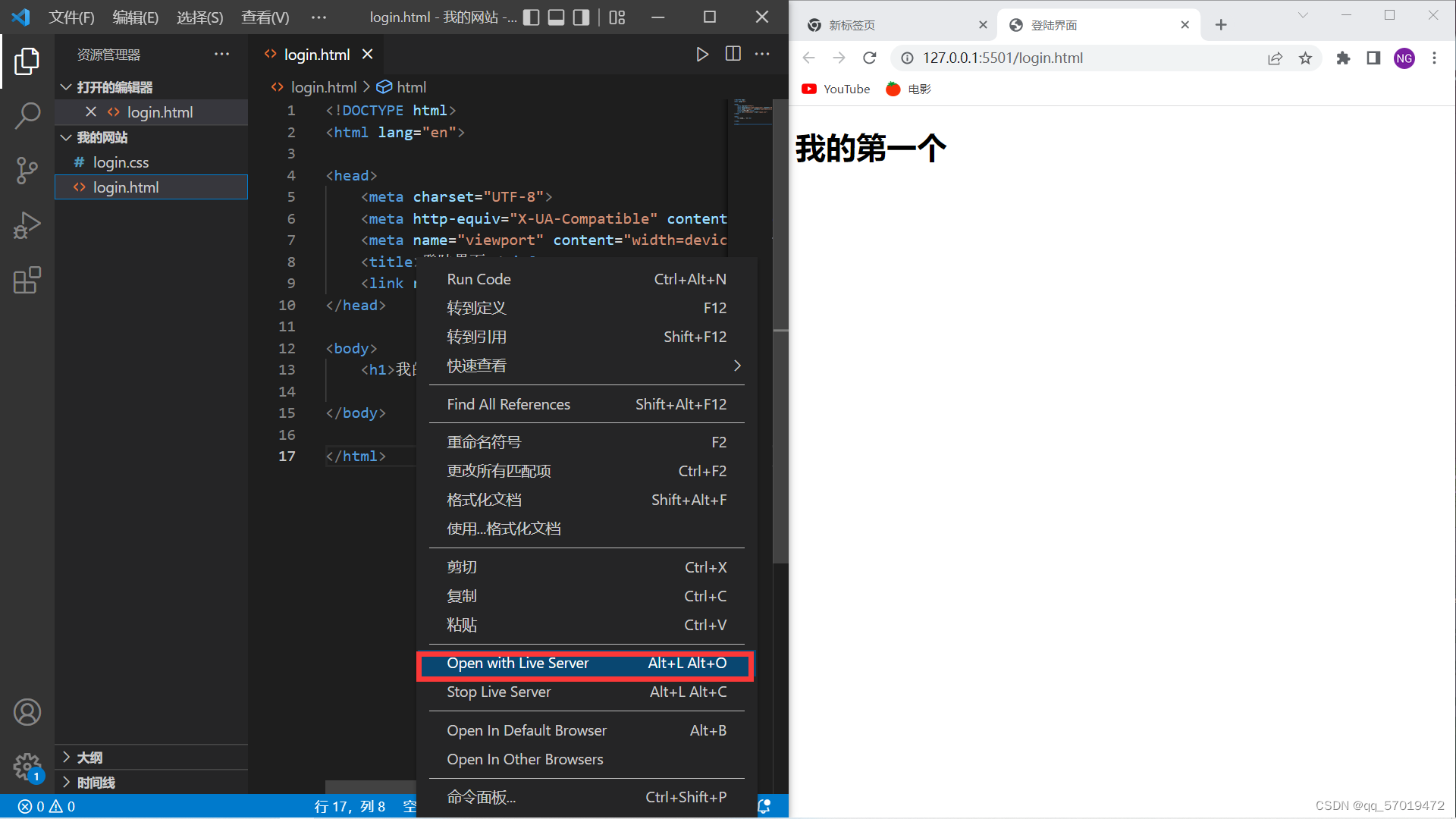1456x819 pixels.
Task: Open the YouTube bookmark
Action: pos(836,89)
